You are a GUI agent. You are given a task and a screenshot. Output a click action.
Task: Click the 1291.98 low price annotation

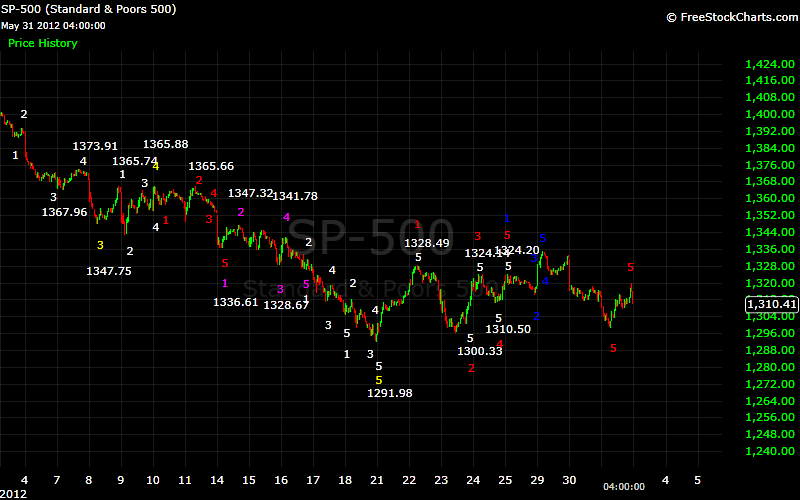pyautogui.click(x=390, y=393)
